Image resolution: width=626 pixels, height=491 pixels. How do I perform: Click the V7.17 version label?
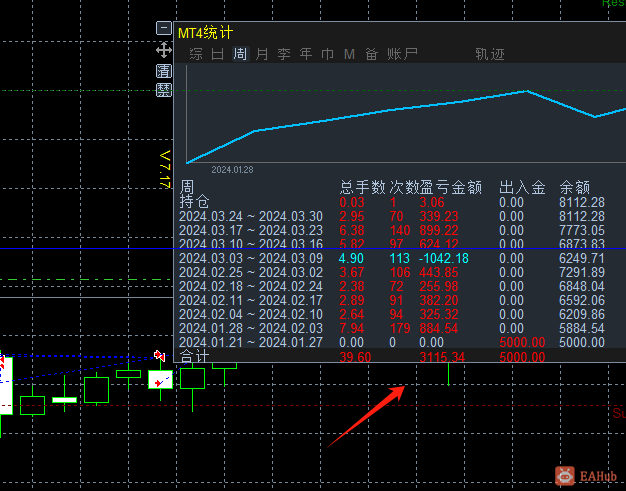point(165,169)
